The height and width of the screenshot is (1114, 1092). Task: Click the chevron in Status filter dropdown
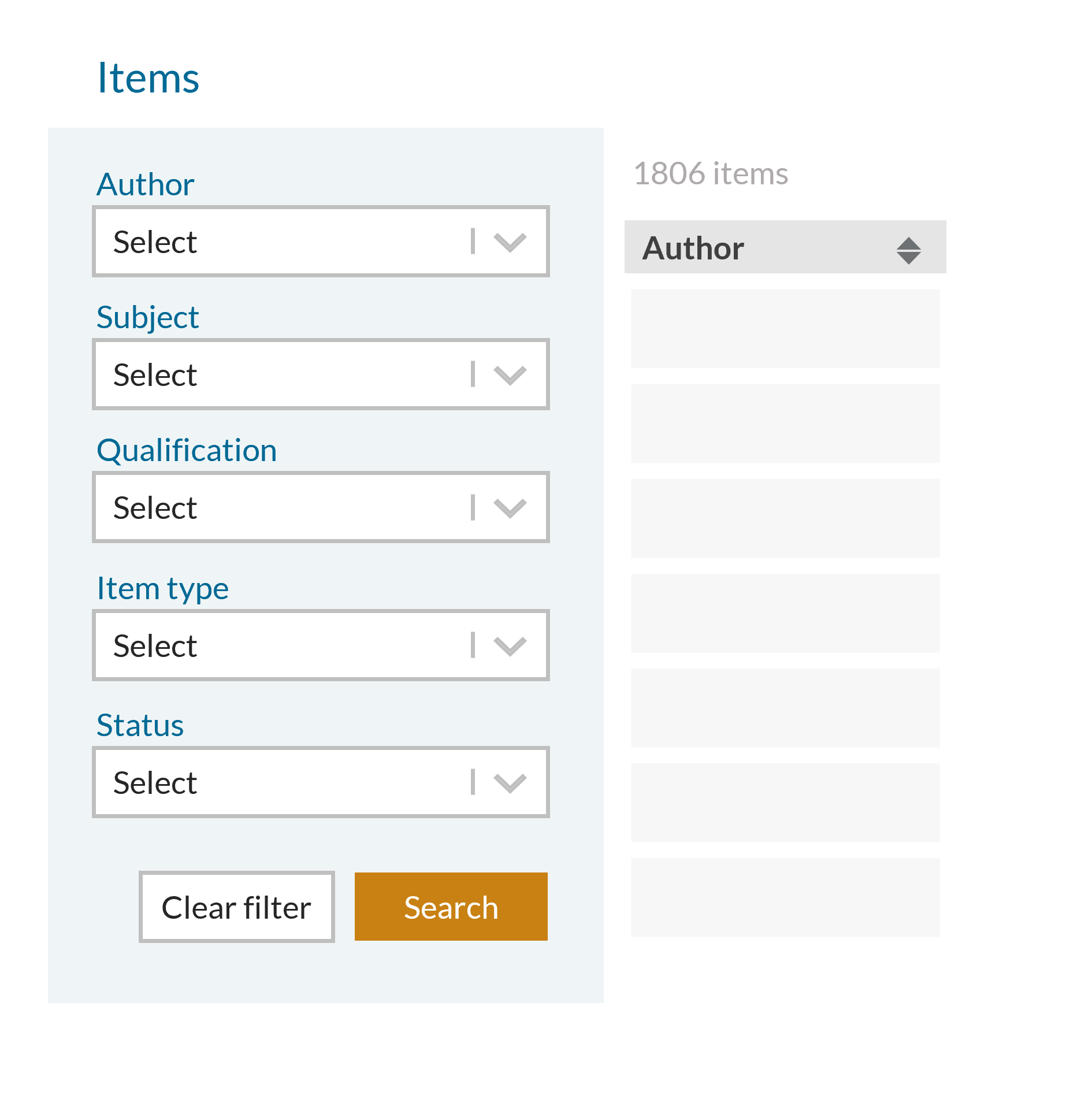tap(510, 782)
